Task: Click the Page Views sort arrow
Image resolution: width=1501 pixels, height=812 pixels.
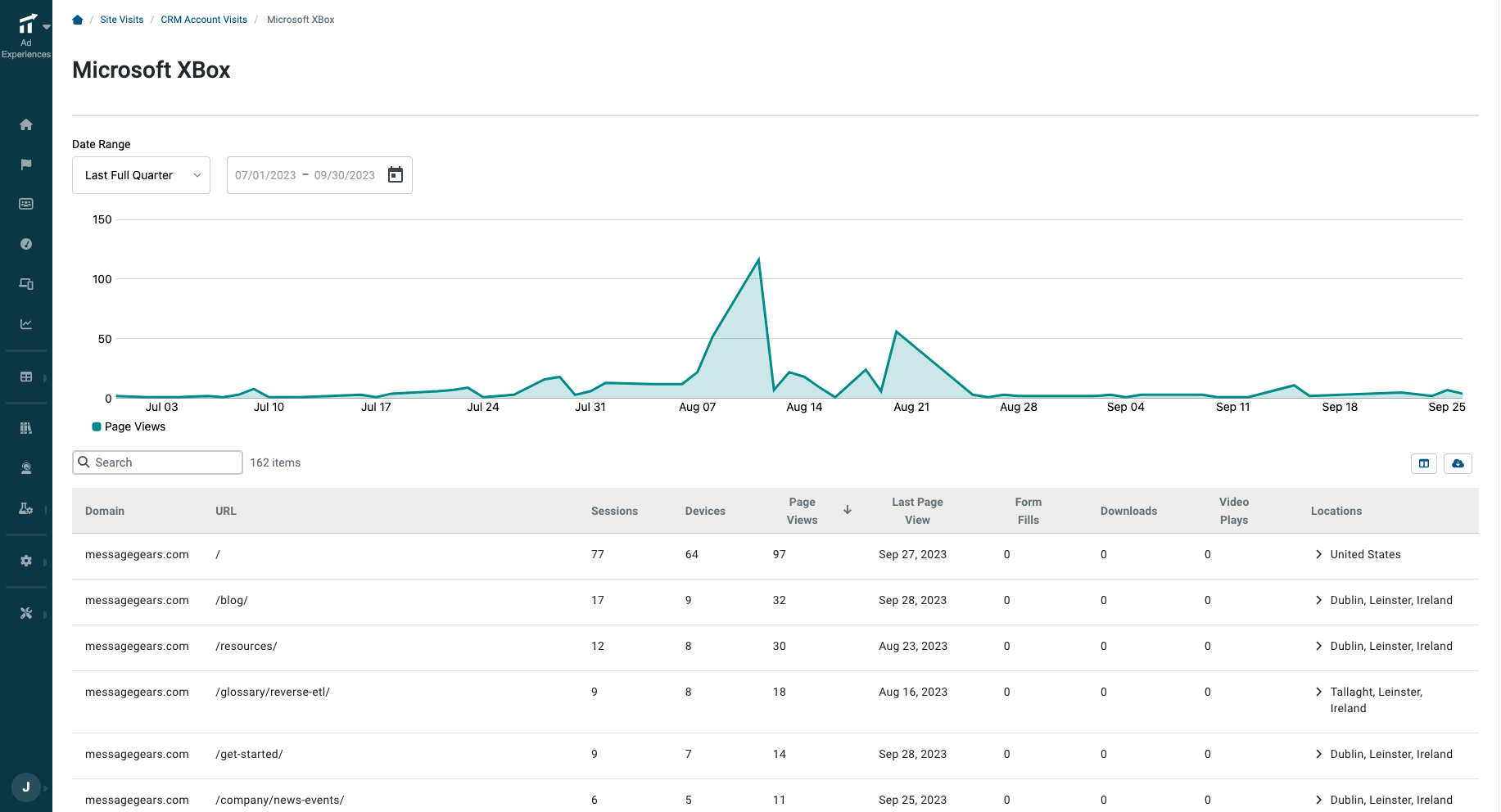Action: coord(848,510)
